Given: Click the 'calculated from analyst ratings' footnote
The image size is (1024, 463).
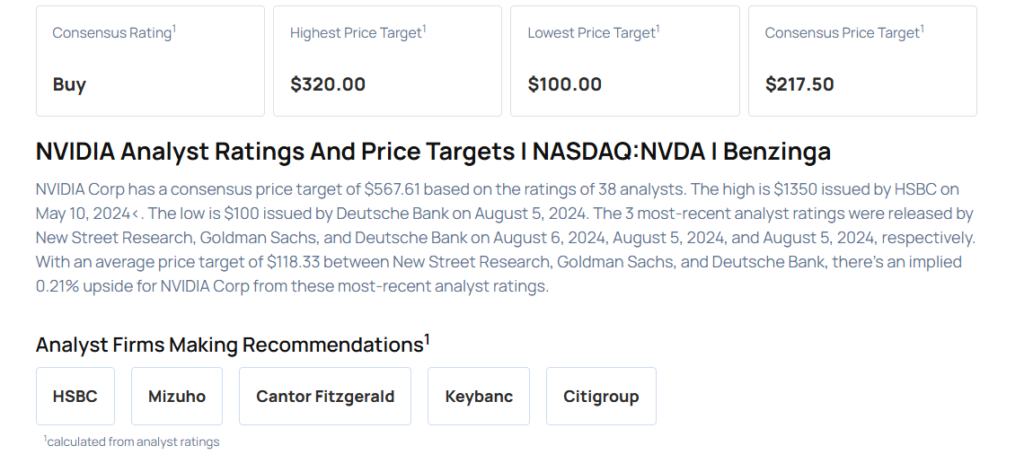Looking at the screenshot, I should pos(132,441).
